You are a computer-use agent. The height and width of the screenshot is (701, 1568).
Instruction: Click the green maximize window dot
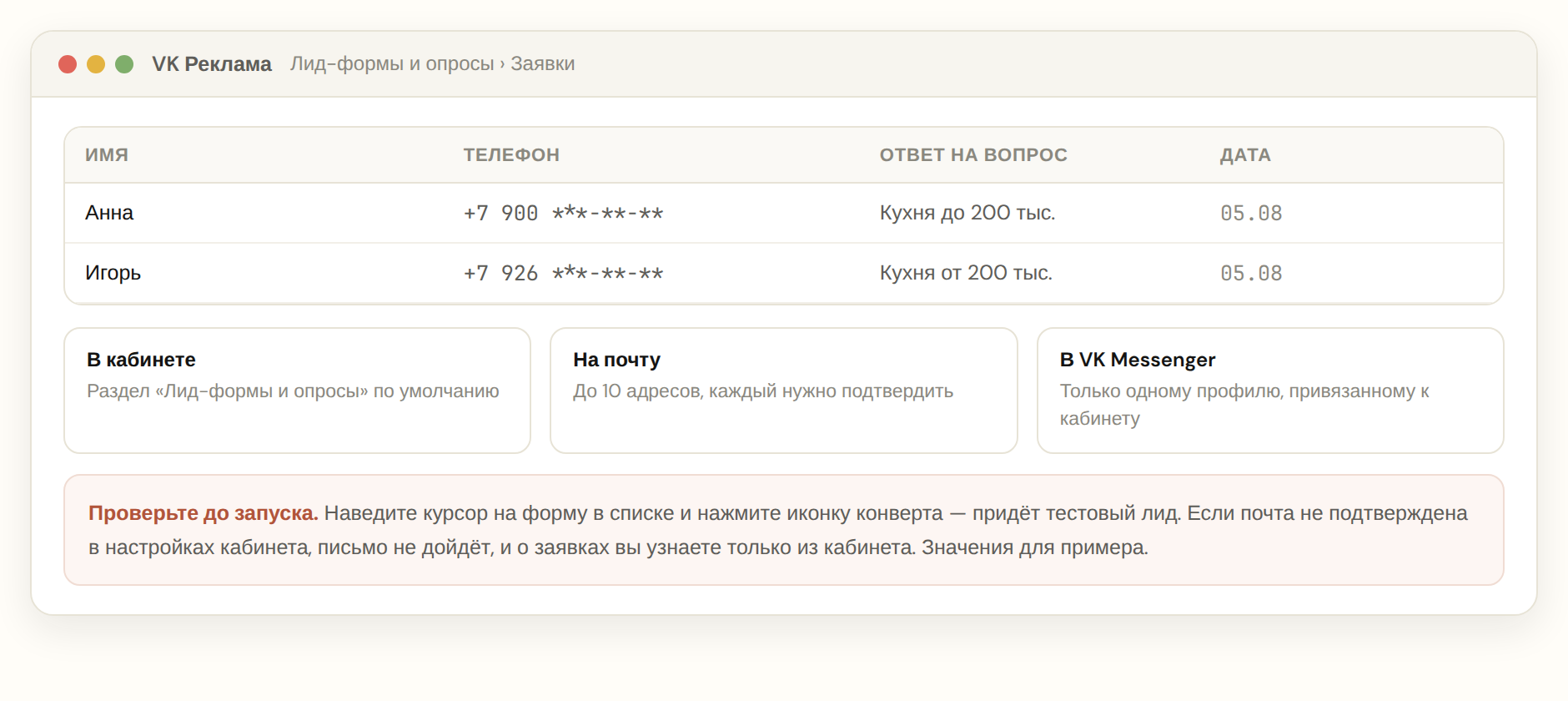point(124,64)
